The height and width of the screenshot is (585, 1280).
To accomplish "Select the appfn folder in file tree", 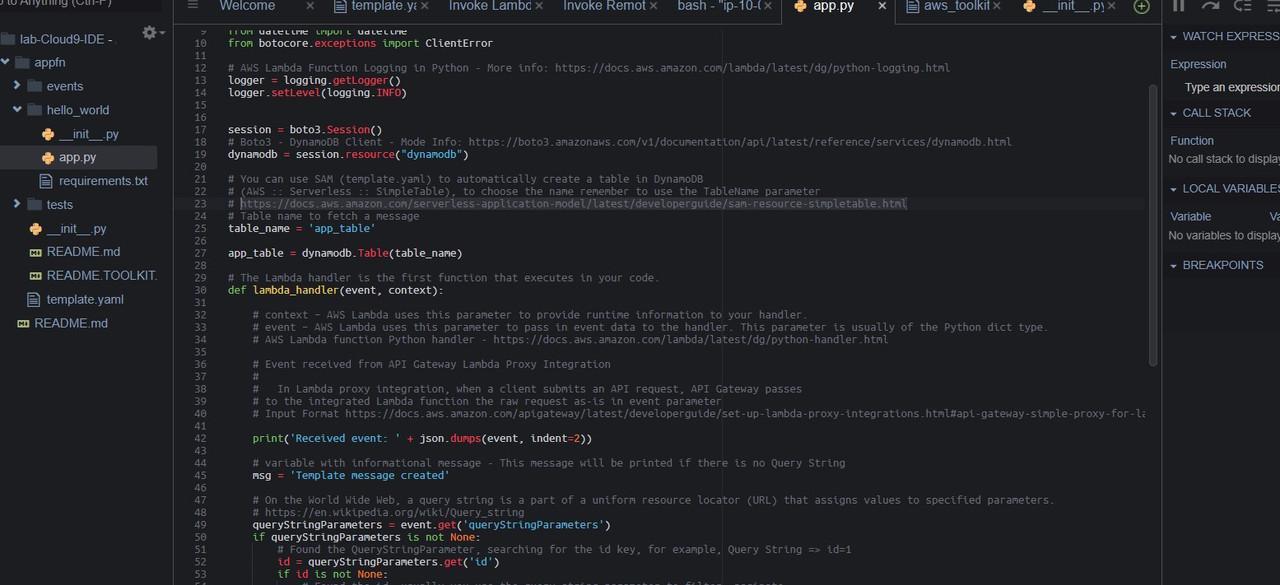I will tap(50, 62).
